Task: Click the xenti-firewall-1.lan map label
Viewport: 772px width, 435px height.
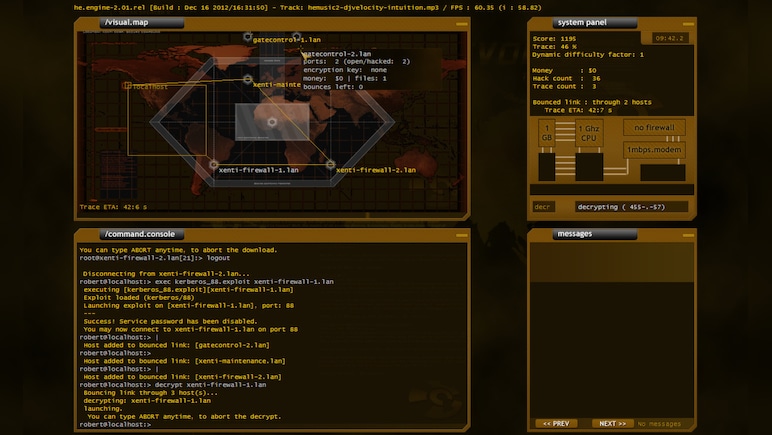Action: pyautogui.click(x=258, y=170)
